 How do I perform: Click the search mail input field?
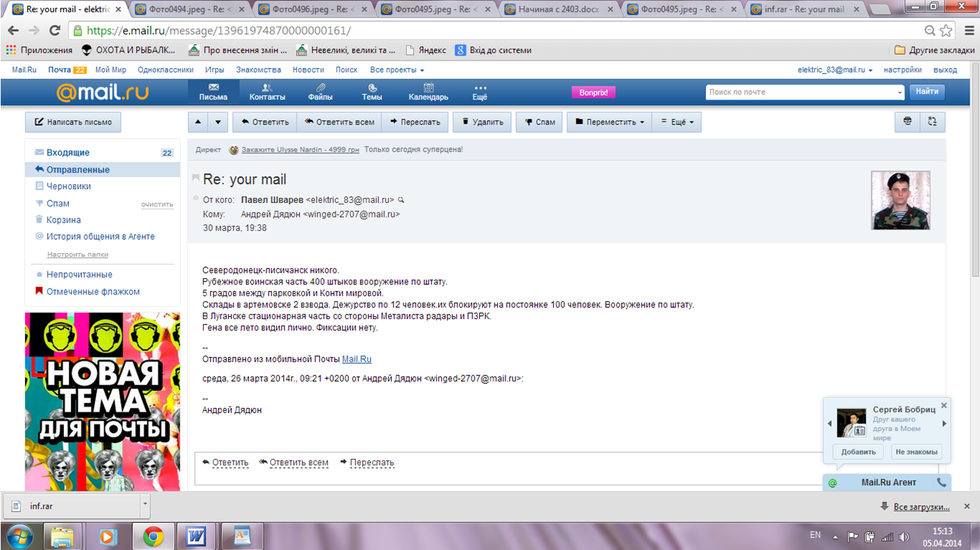tap(803, 92)
